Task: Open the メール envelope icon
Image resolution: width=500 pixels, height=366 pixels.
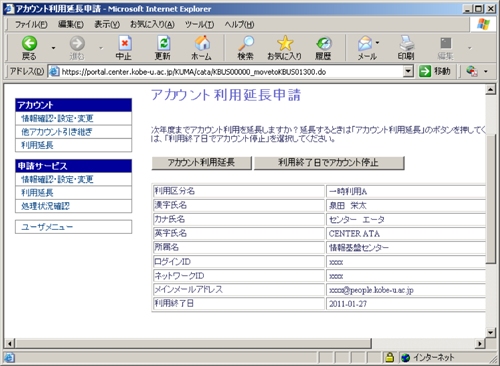Action: pos(365,44)
